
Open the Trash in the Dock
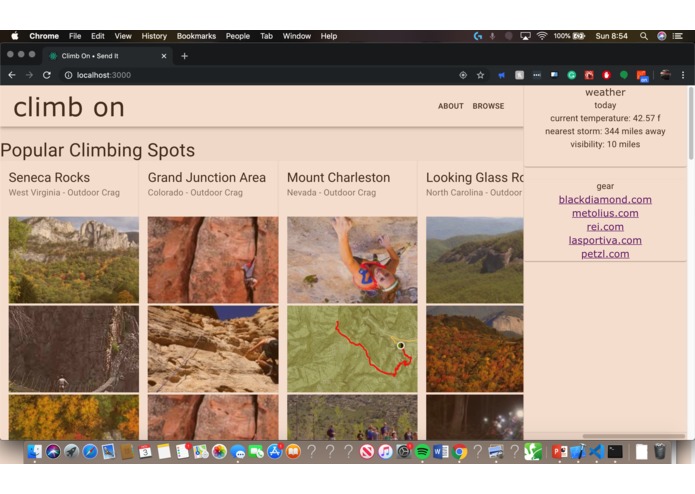tap(660, 451)
